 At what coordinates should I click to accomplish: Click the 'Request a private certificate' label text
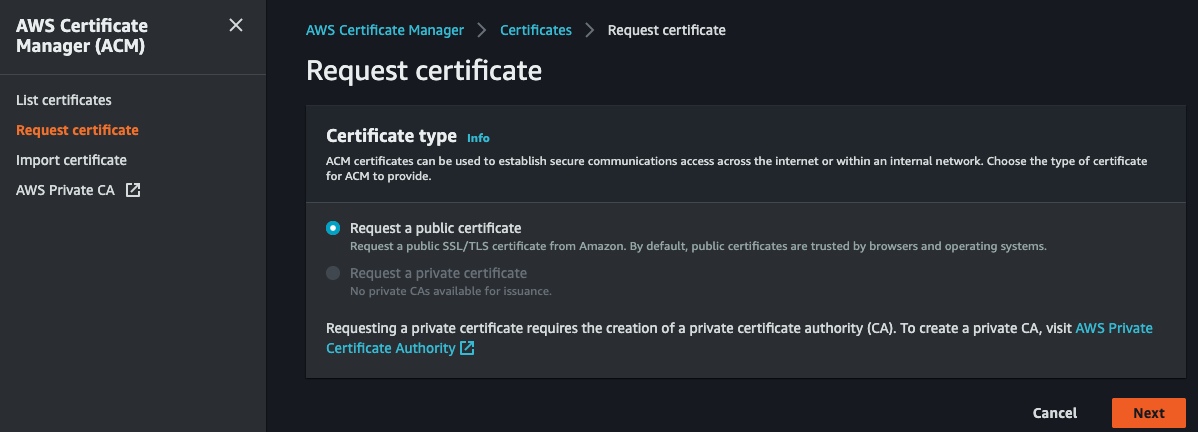click(x=438, y=273)
